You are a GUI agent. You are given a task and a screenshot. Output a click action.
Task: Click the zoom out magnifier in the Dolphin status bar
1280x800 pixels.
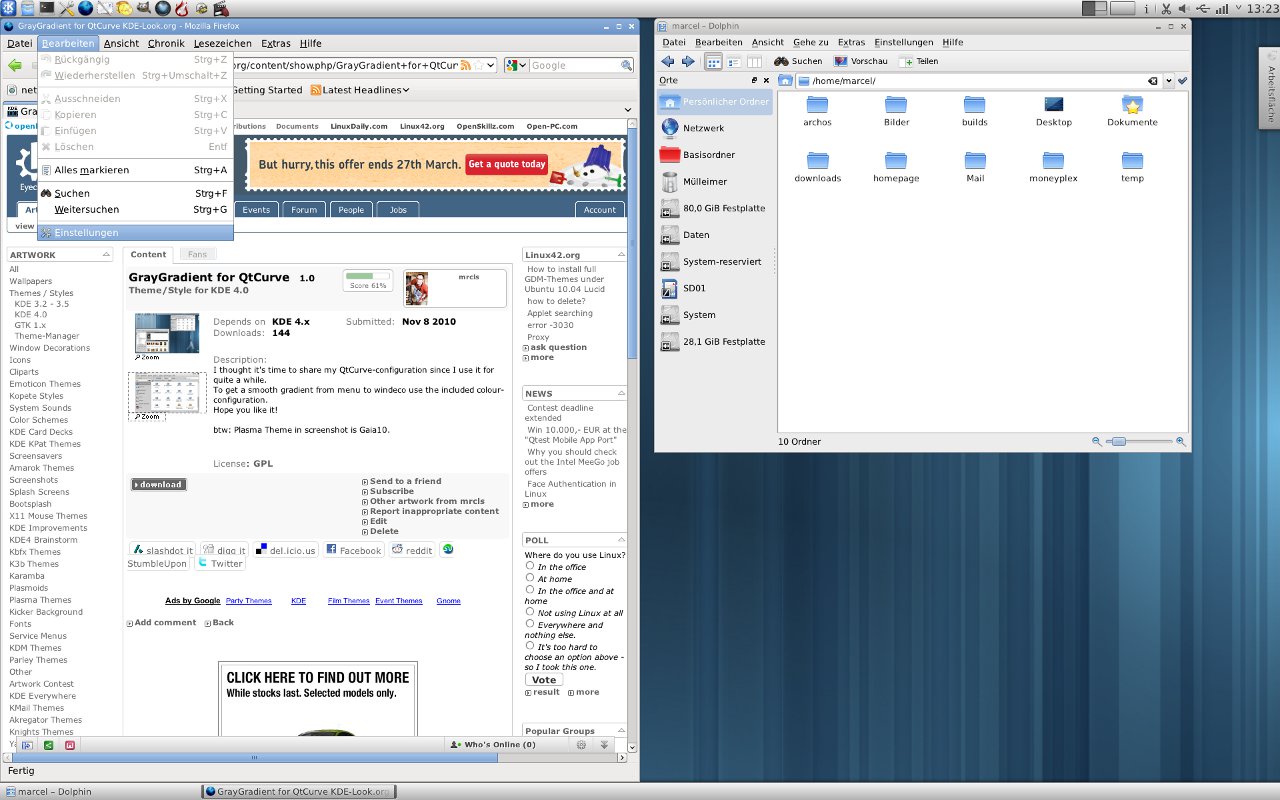pyautogui.click(x=1097, y=441)
